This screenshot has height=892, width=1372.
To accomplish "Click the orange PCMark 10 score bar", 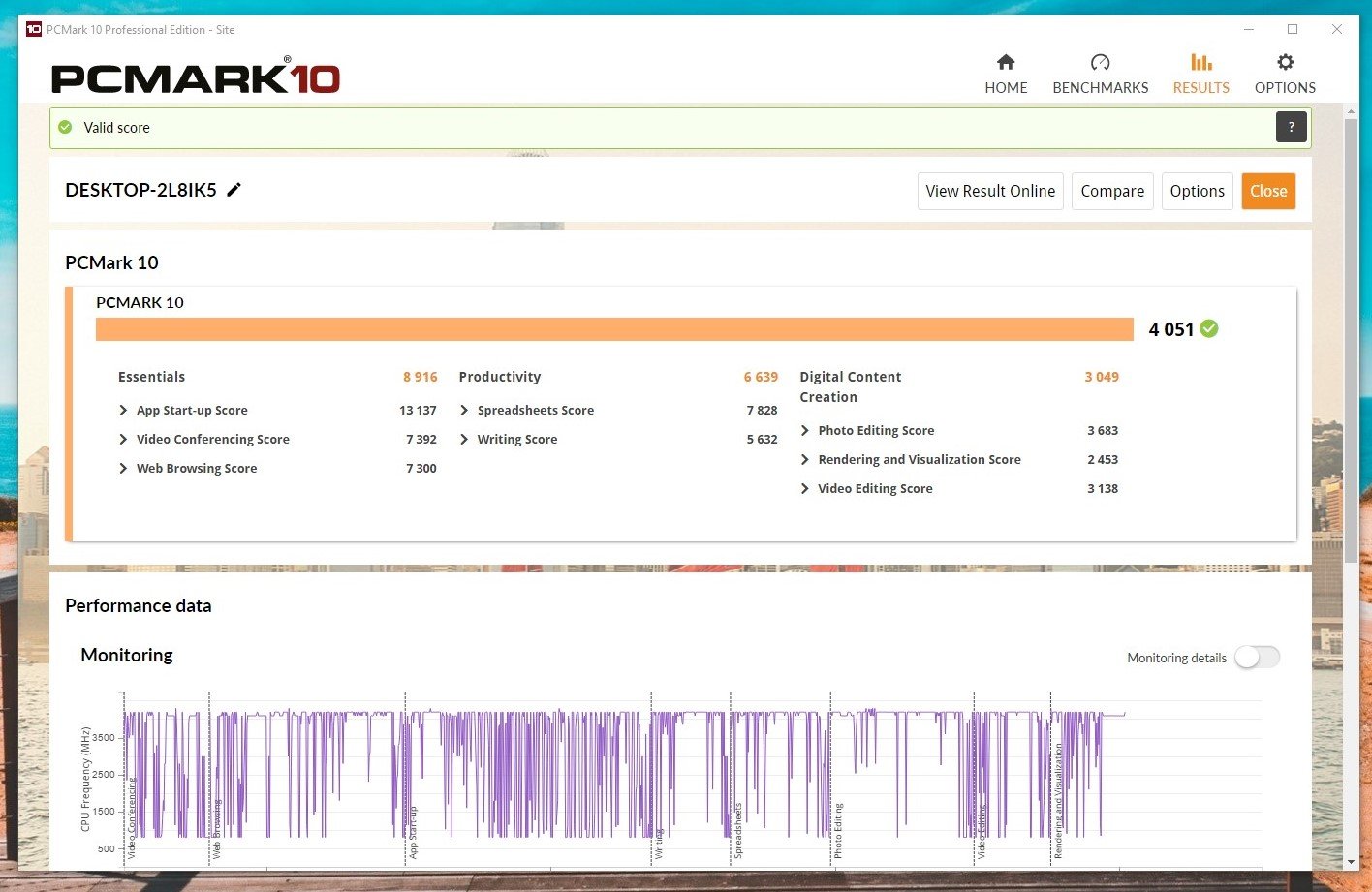I will point(614,329).
